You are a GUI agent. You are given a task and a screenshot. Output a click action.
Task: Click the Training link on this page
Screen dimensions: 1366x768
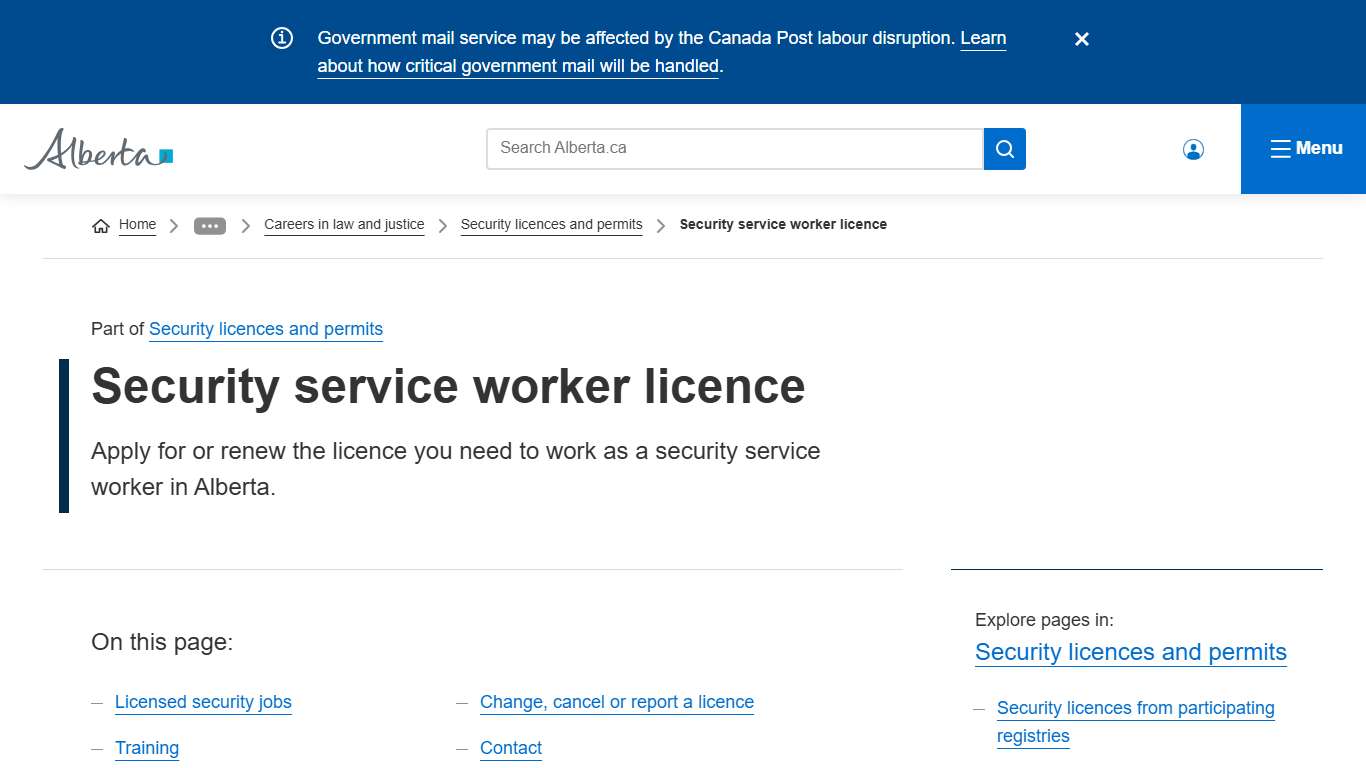[147, 748]
